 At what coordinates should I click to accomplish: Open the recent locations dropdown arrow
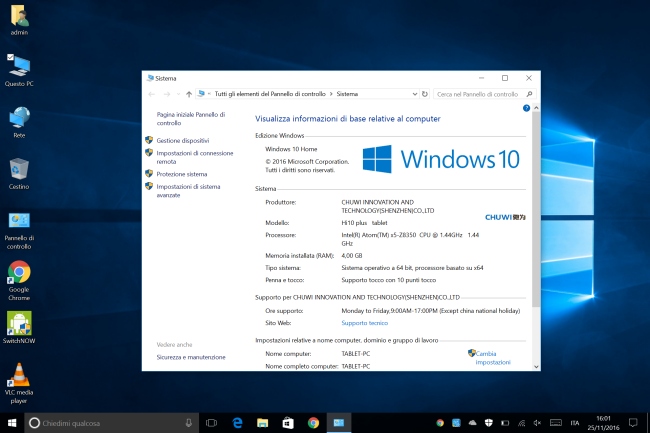(178, 94)
